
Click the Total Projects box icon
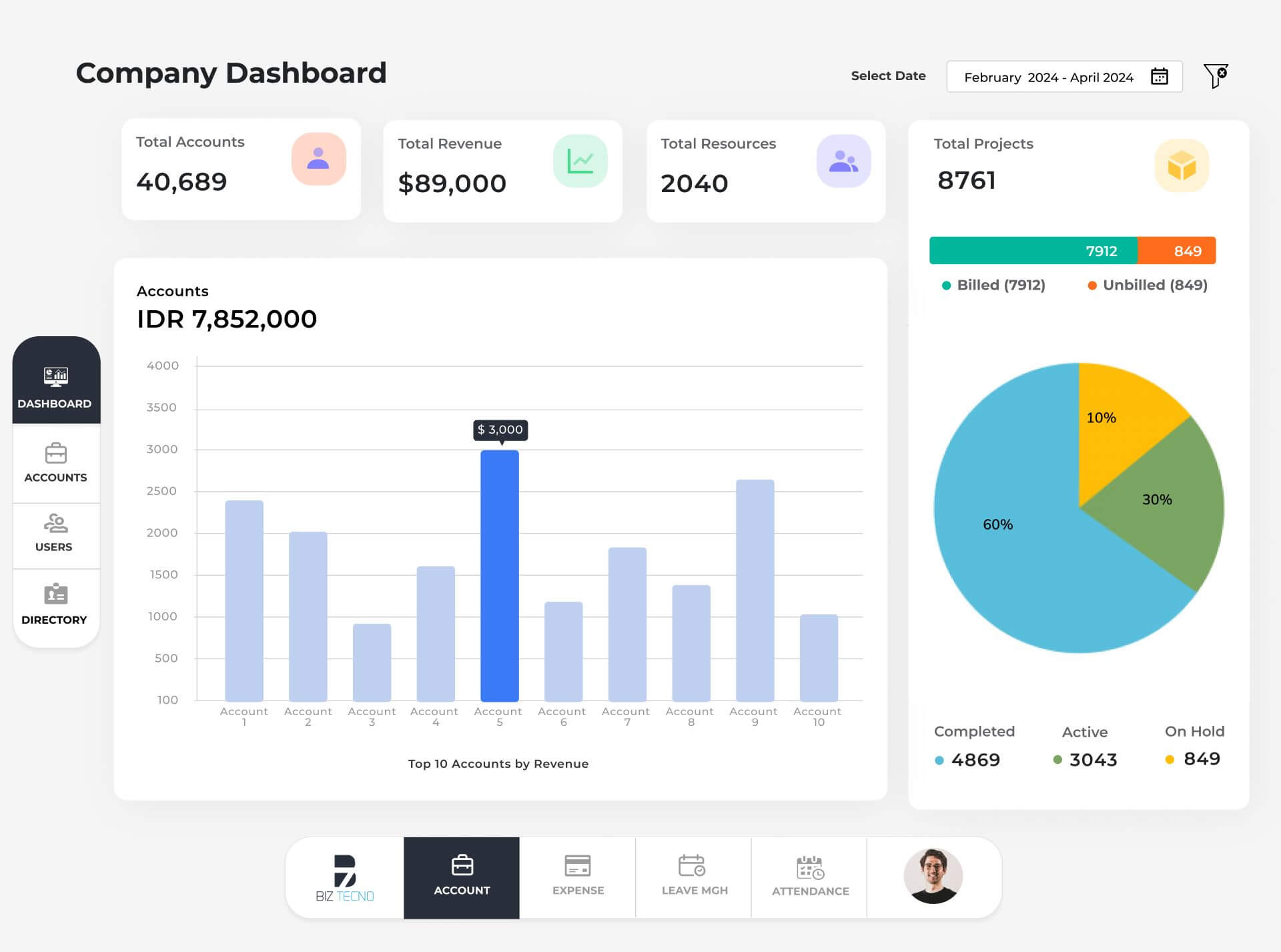[1181, 165]
